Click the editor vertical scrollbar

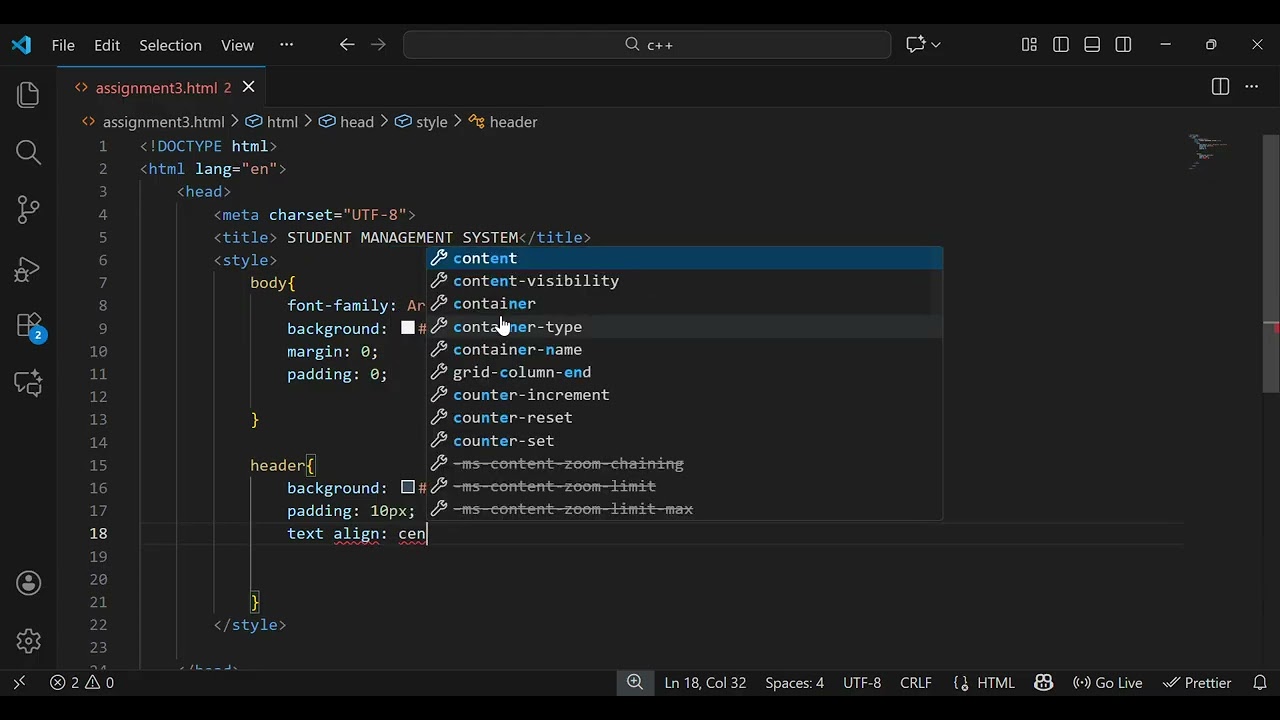coord(1271,263)
